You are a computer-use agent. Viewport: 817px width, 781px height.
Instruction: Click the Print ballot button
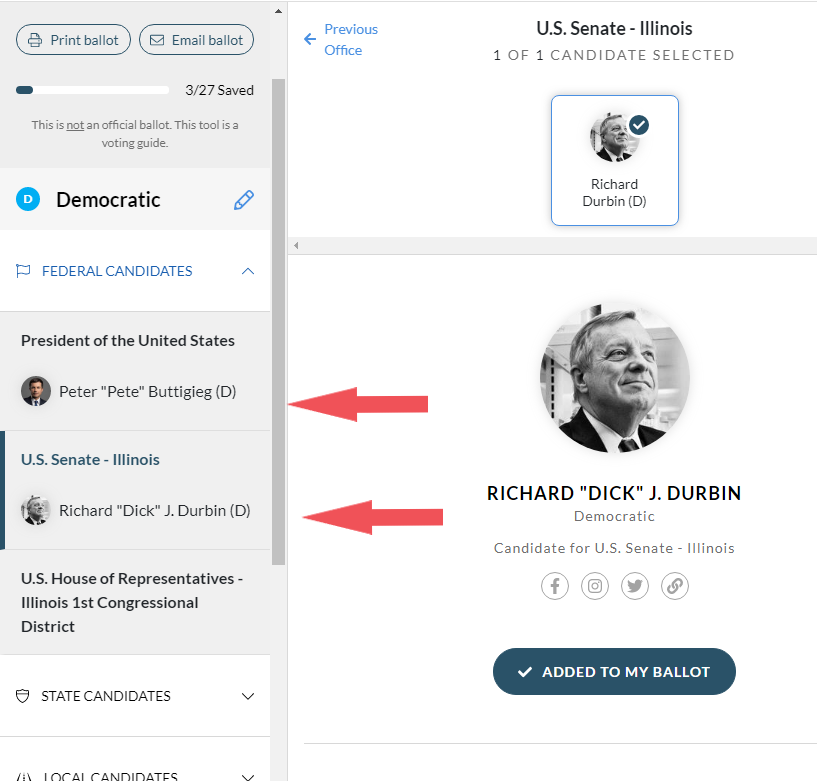point(73,40)
